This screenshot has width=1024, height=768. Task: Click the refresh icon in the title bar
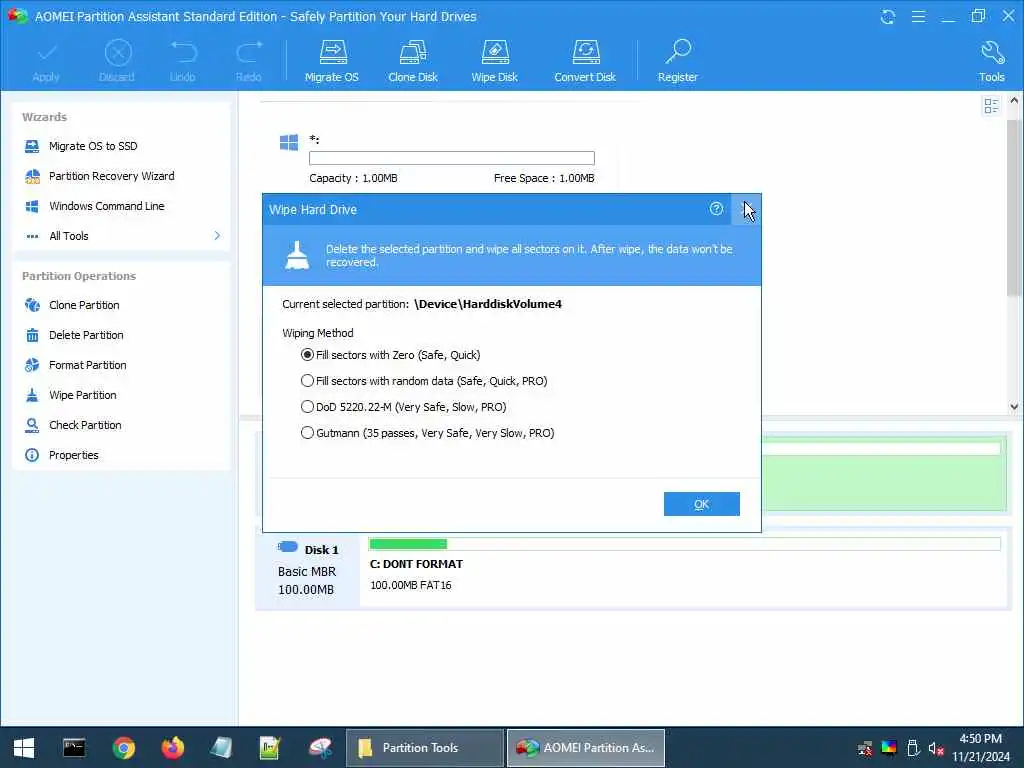coord(888,16)
